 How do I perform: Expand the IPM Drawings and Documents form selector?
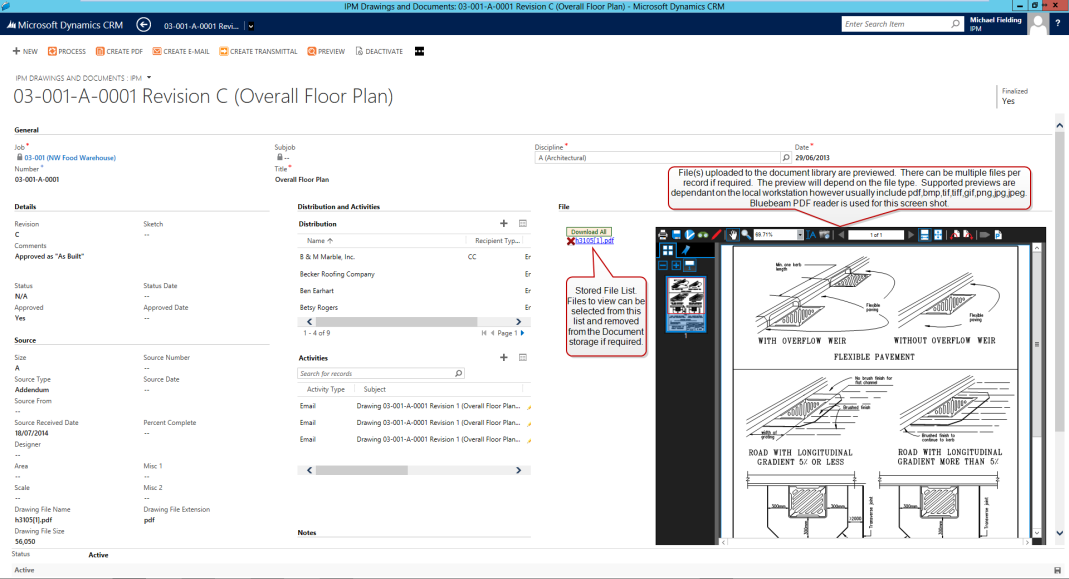(149, 77)
